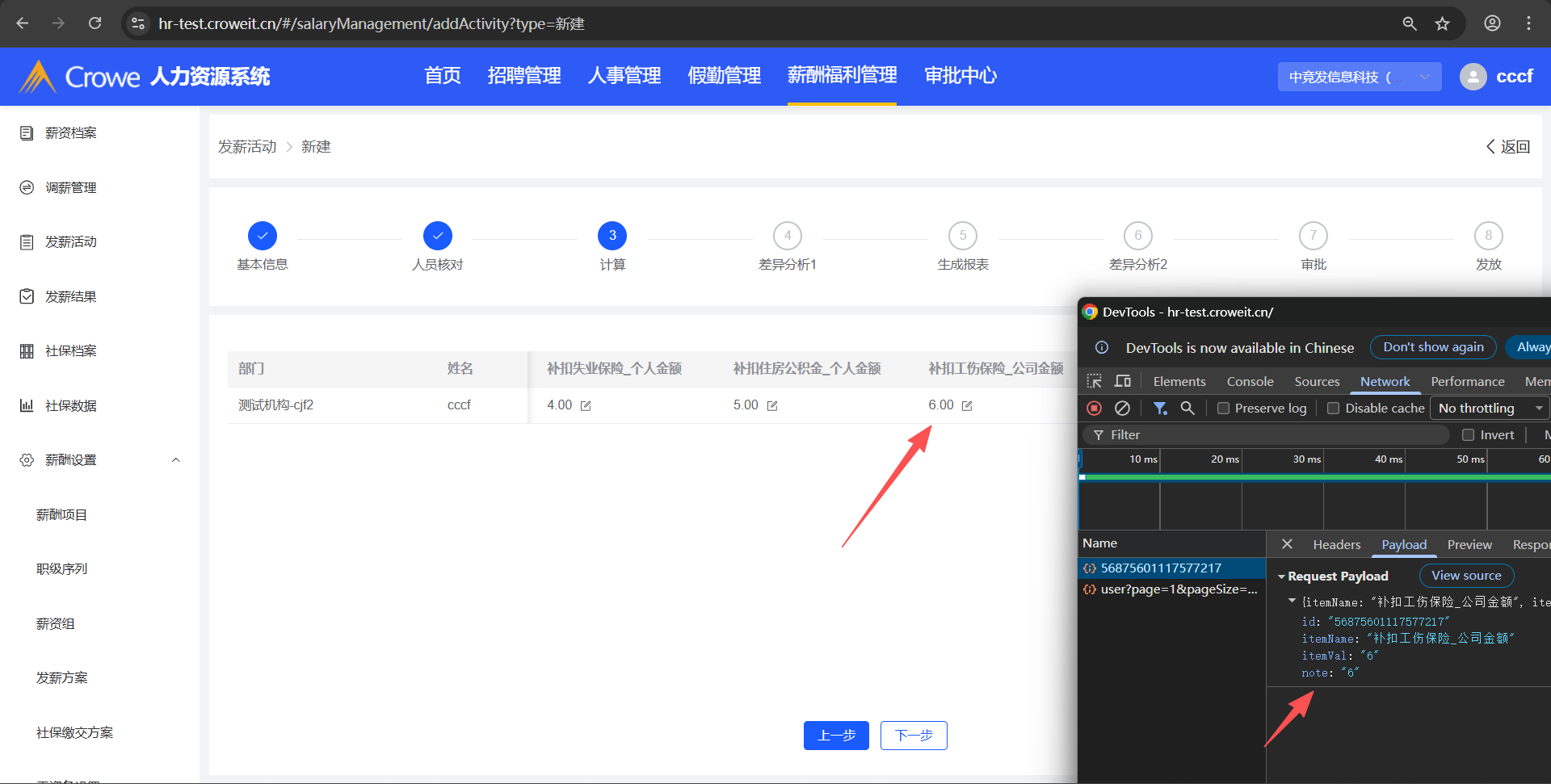Check the Disable cache checkbox
This screenshot has width=1551, height=784.
pos(1334,409)
